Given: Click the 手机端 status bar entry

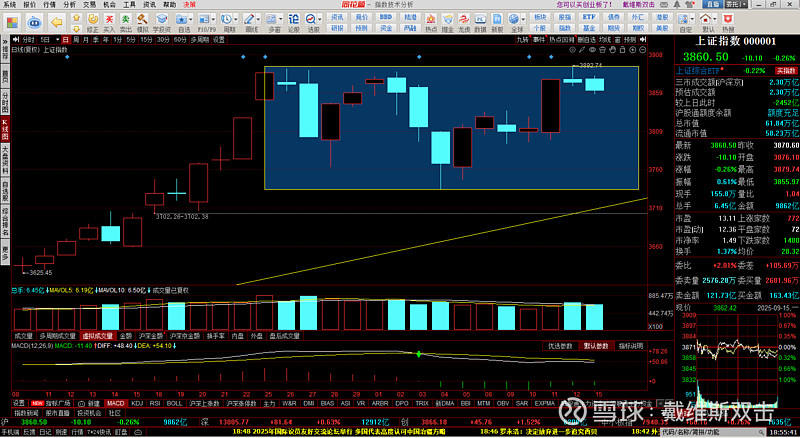Looking at the screenshot, I should click(10, 432).
